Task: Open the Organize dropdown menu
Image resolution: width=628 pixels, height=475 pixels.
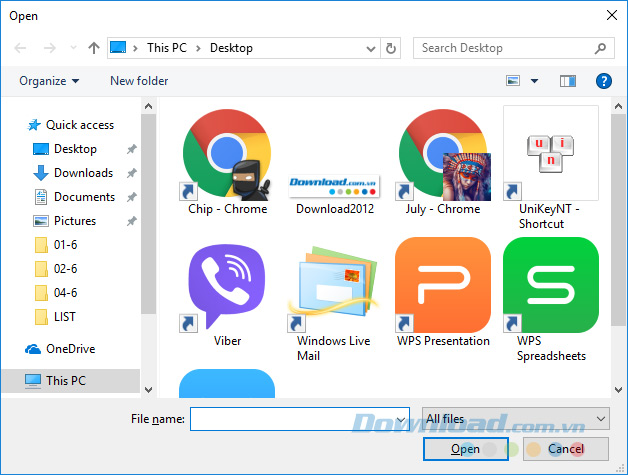Action: pyautogui.click(x=48, y=81)
